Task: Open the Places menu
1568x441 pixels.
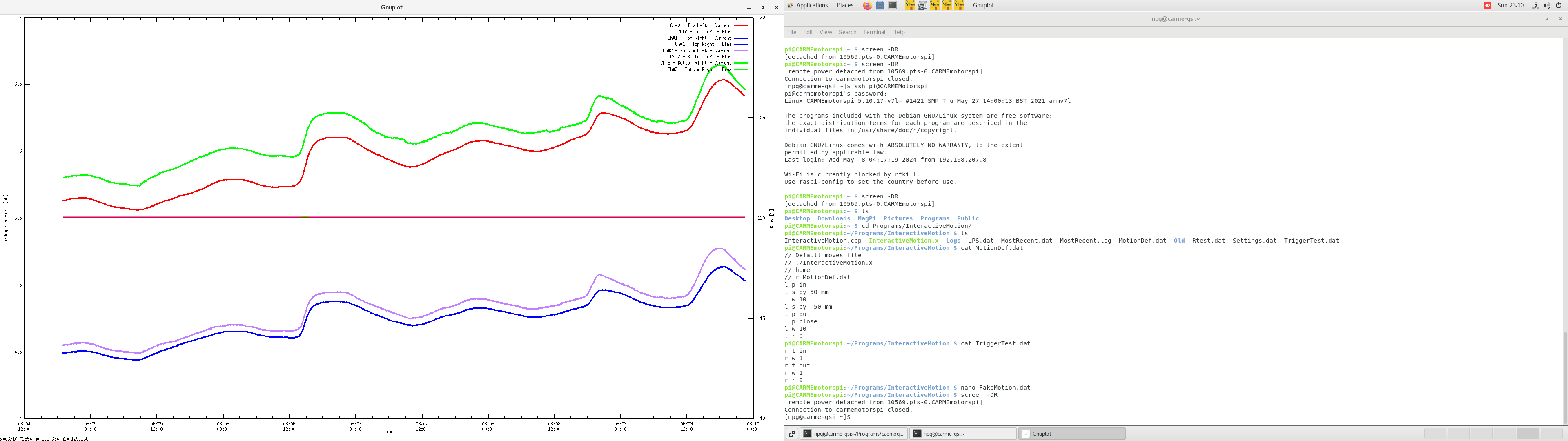Action: [845, 5]
